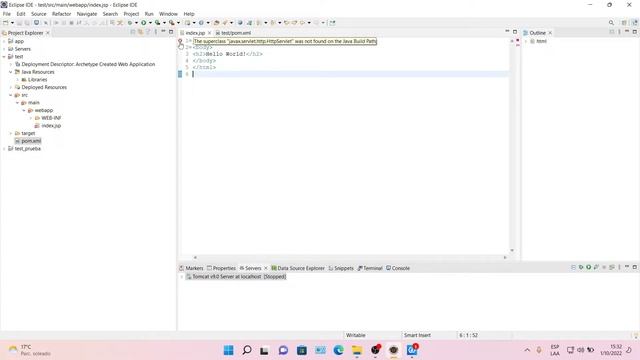Collapse the Java Resources node
Image resolution: width=640 pixels, height=360 pixels.
11,72
